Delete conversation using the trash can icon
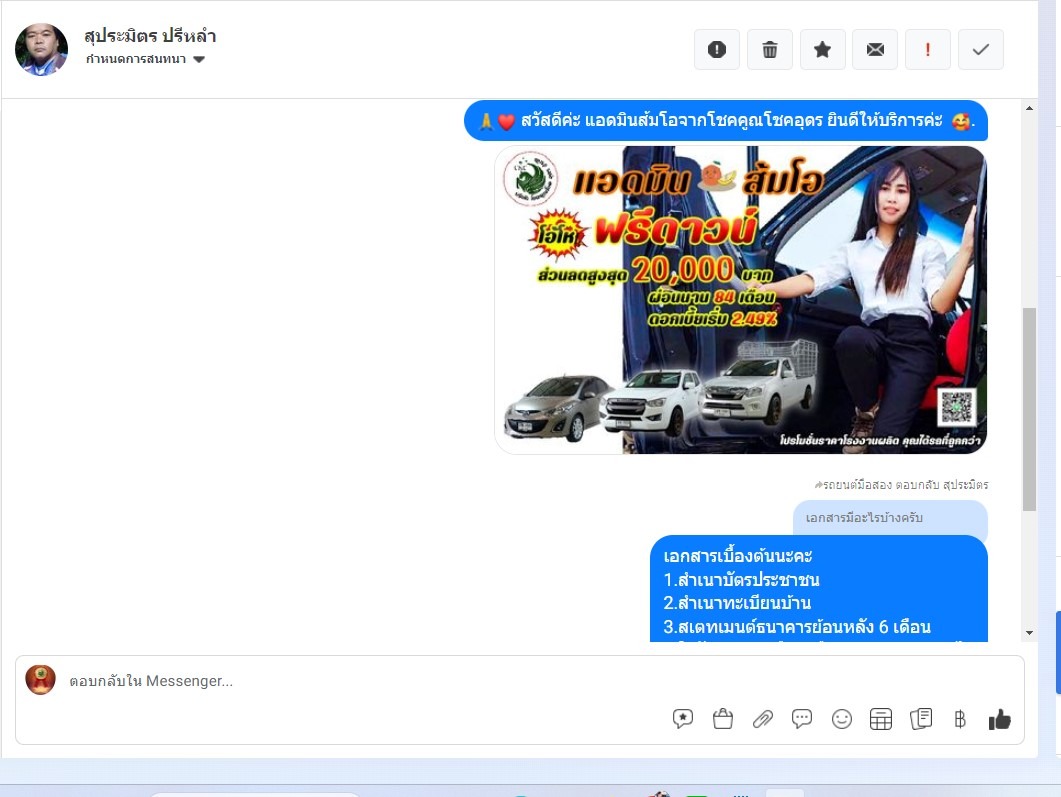Image resolution: width=1061 pixels, height=797 pixels. 770,50
